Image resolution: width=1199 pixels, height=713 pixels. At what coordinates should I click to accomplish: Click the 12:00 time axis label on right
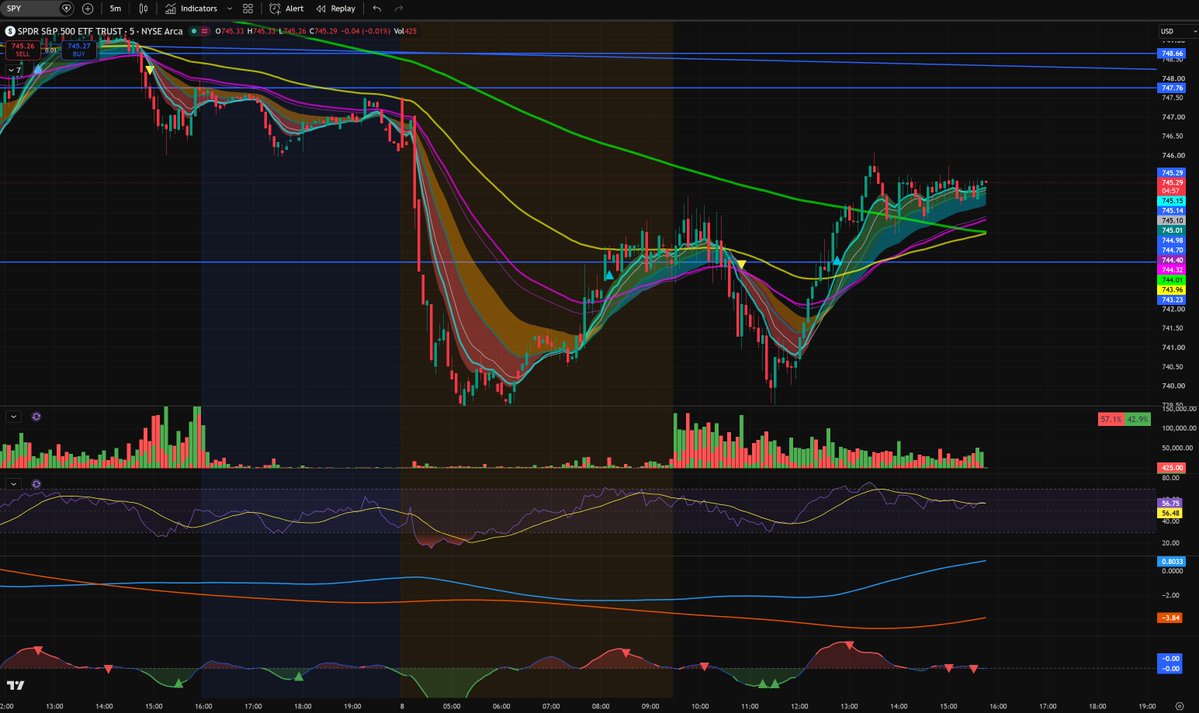[x=800, y=706]
